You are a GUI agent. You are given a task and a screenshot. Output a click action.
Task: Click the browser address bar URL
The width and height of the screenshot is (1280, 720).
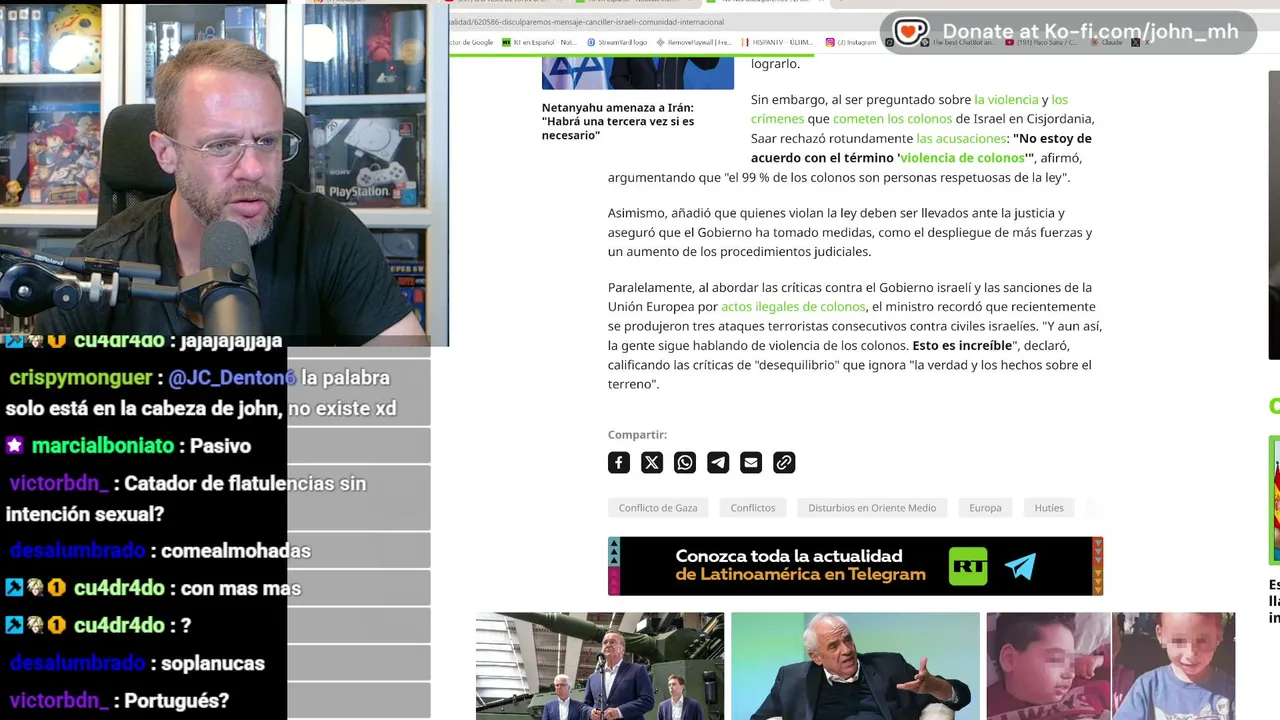pyautogui.click(x=587, y=22)
